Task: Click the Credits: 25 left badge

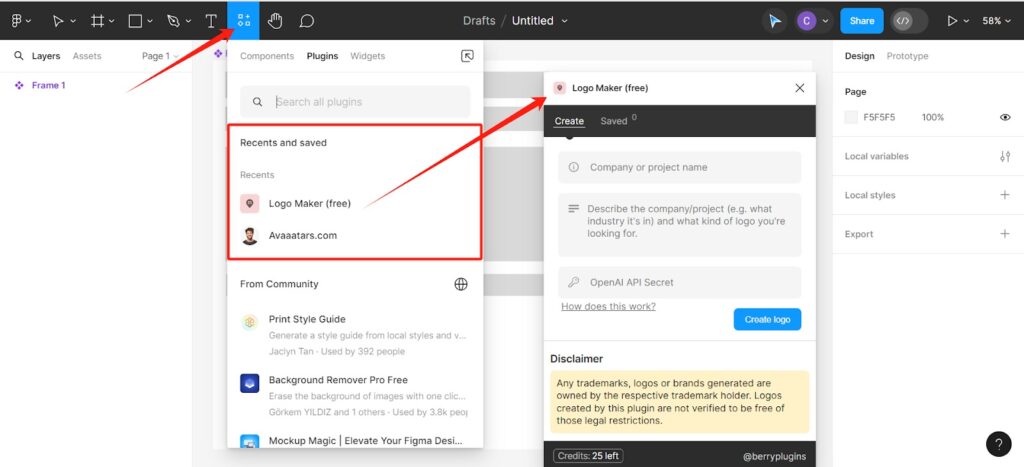Action: 588,456
